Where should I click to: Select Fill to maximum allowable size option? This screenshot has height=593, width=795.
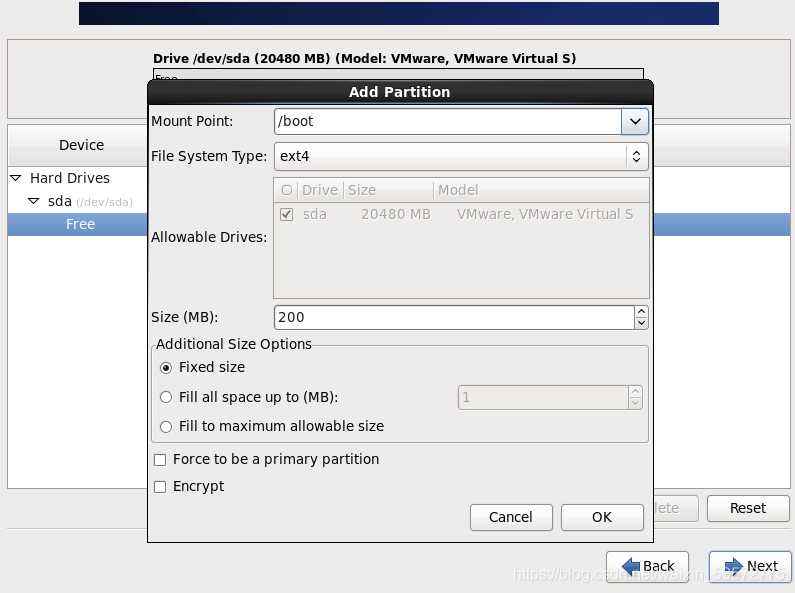[166, 427]
